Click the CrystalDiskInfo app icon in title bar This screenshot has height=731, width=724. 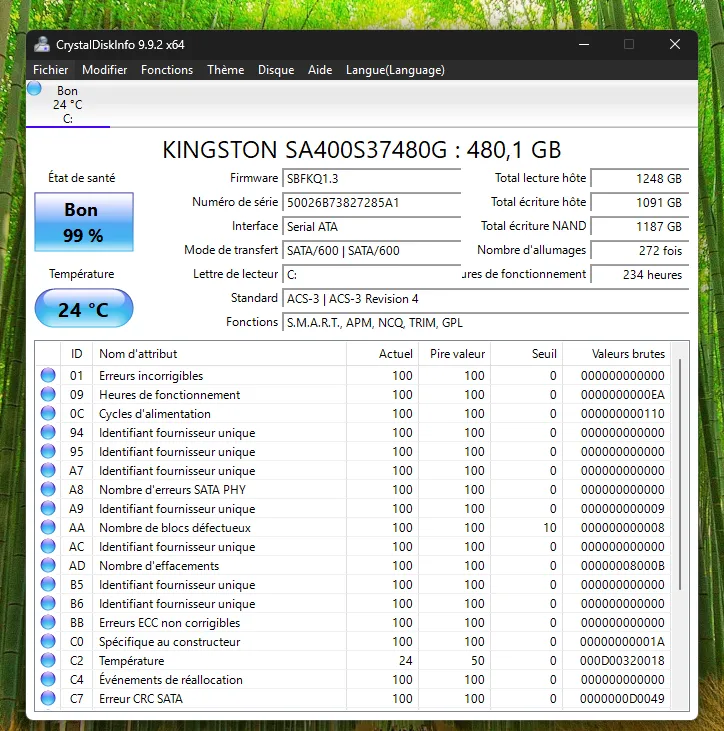pyautogui.click(x=42, y=45)
